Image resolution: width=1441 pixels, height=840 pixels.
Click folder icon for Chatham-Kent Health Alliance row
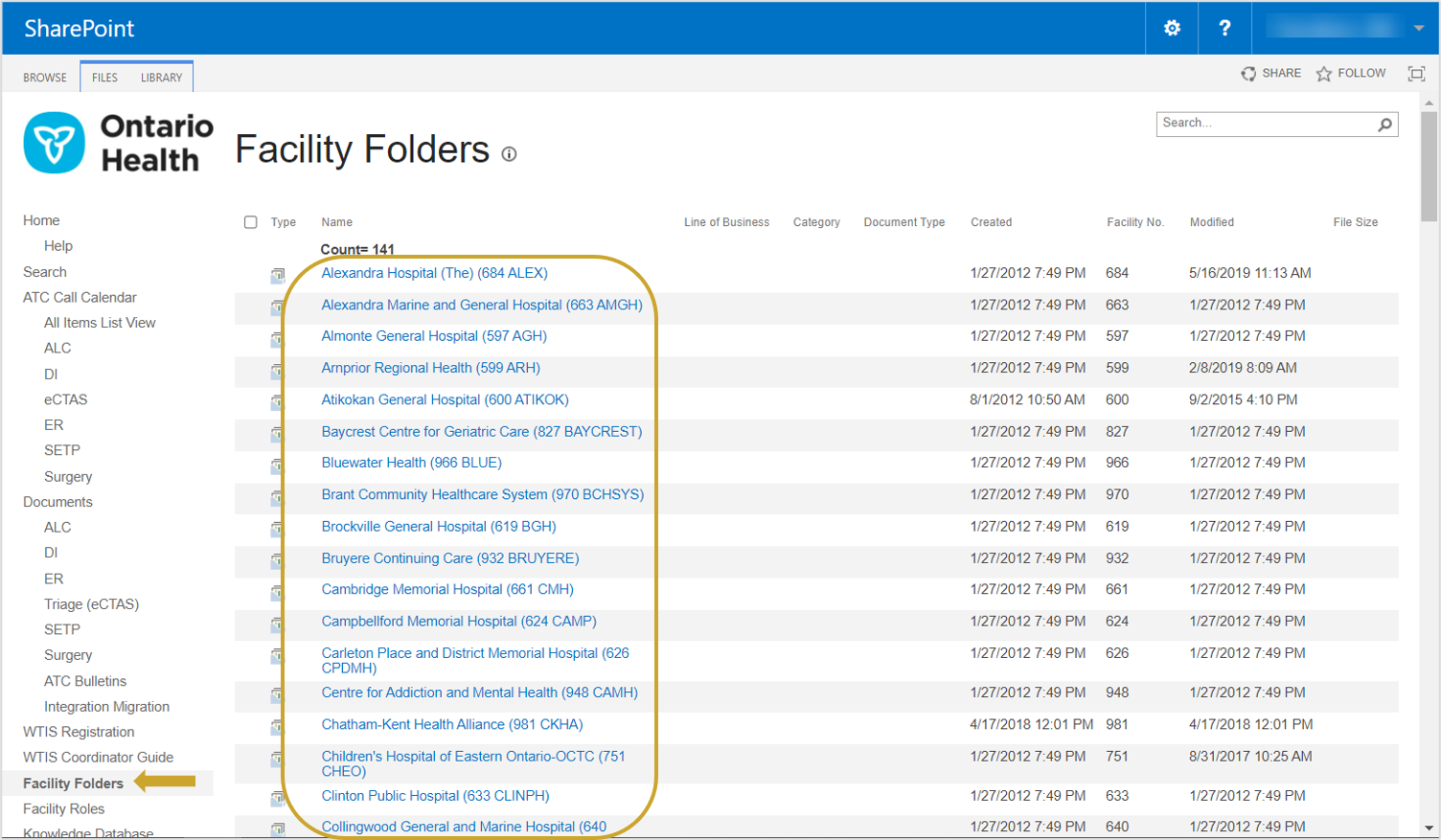pos(278,726)
